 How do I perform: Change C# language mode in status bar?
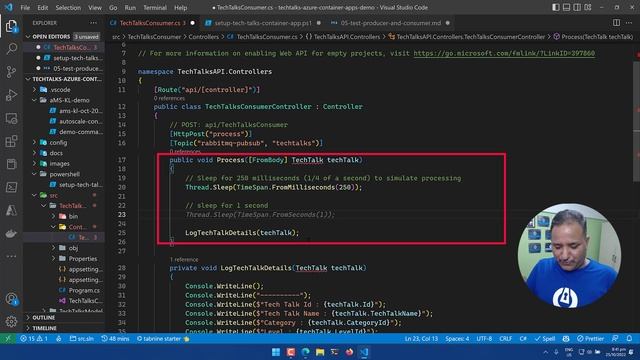(x=523, y=338)
